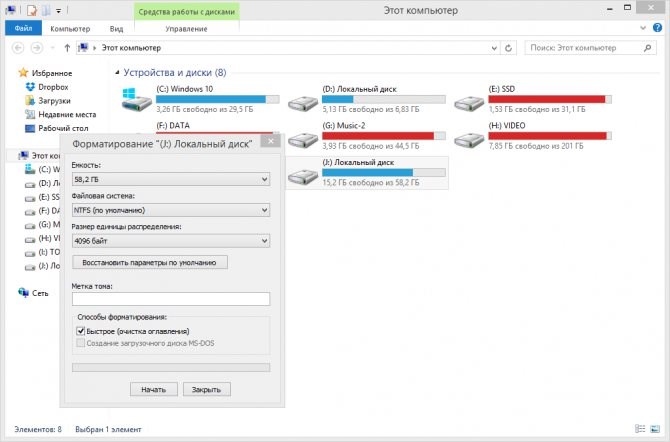The height and width of the screenshot is (442, 670).
Task: Toggle the quick format checkbox
Action: click(x=80, y=331)
